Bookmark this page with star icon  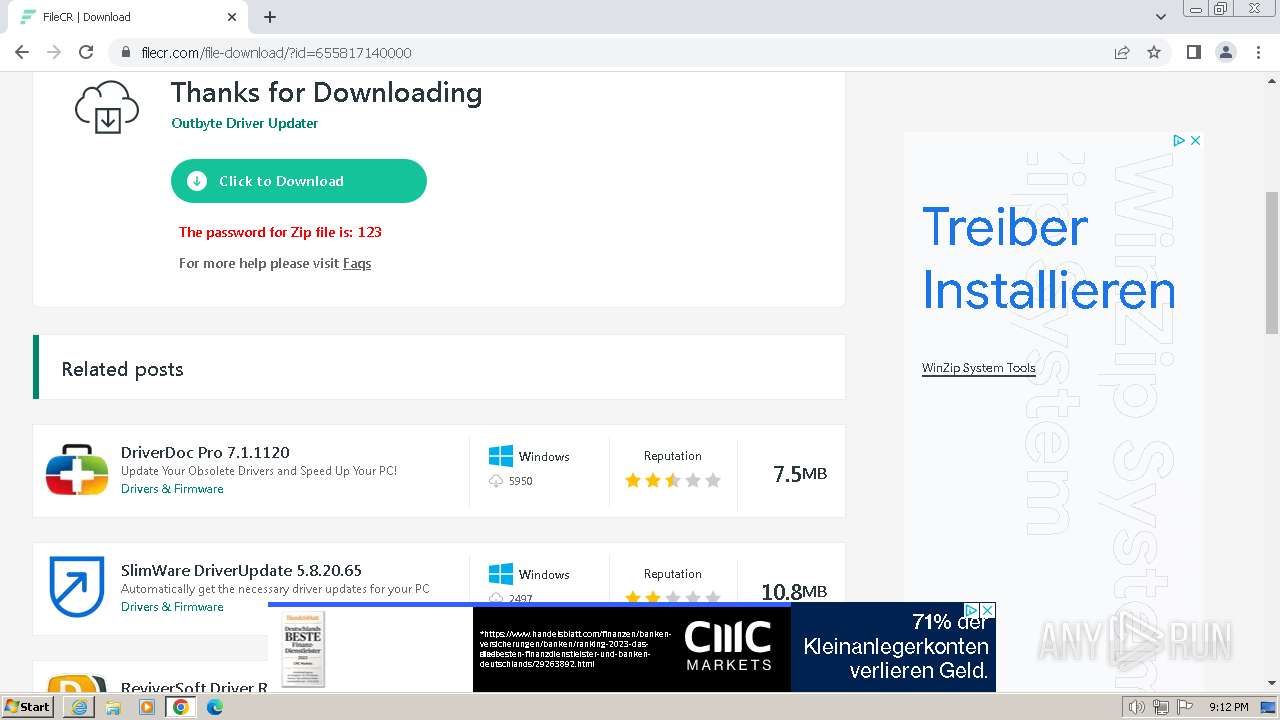click(1154, 52)
